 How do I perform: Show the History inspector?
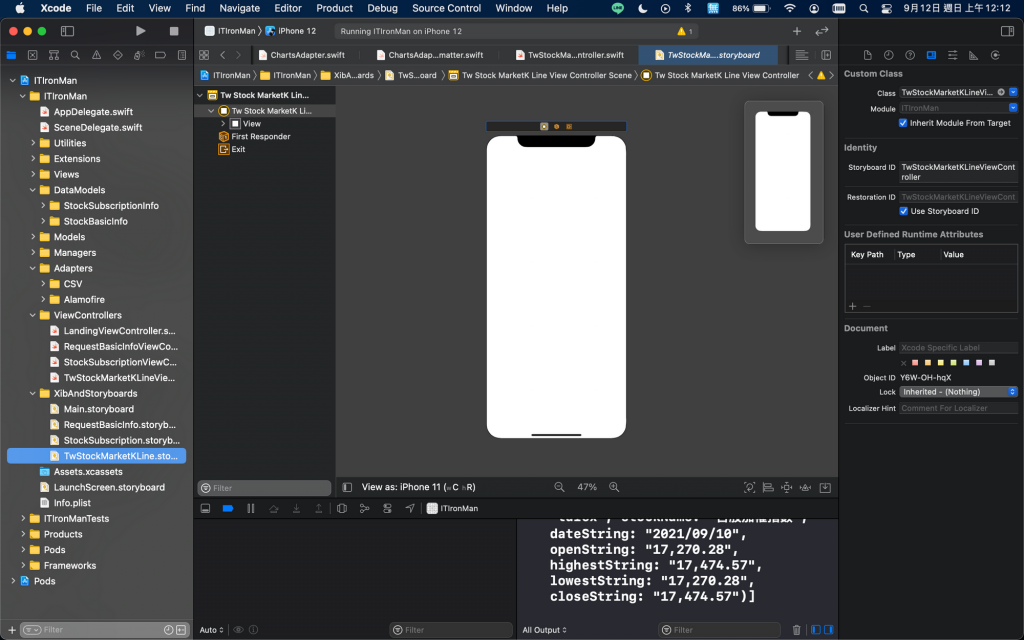pos(889,56)
